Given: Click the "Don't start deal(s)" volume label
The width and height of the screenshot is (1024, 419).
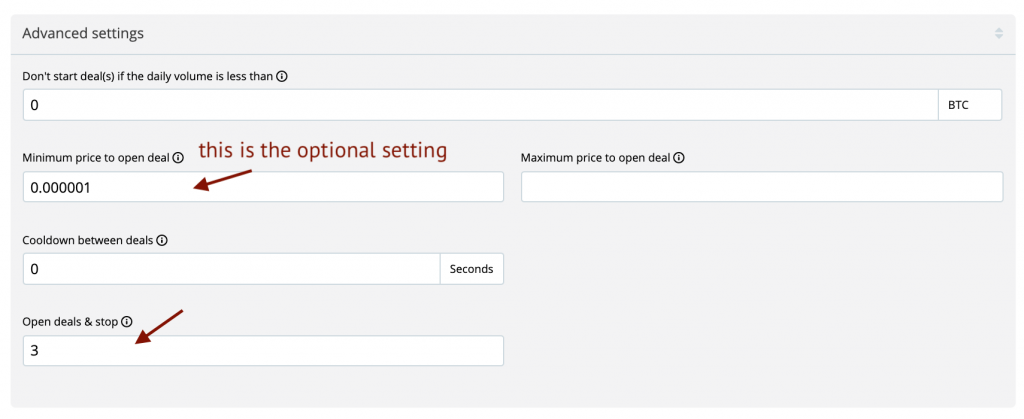Looking at the screenshot, I should [x=147, y=76].
